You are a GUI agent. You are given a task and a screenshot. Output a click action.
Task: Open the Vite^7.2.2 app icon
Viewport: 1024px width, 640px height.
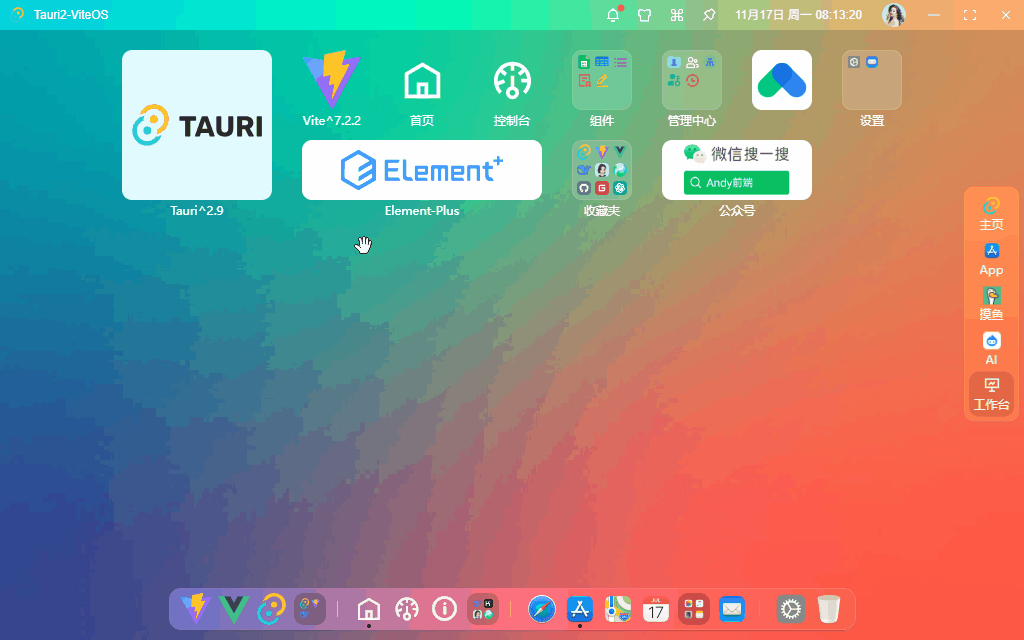click(331, 76)
